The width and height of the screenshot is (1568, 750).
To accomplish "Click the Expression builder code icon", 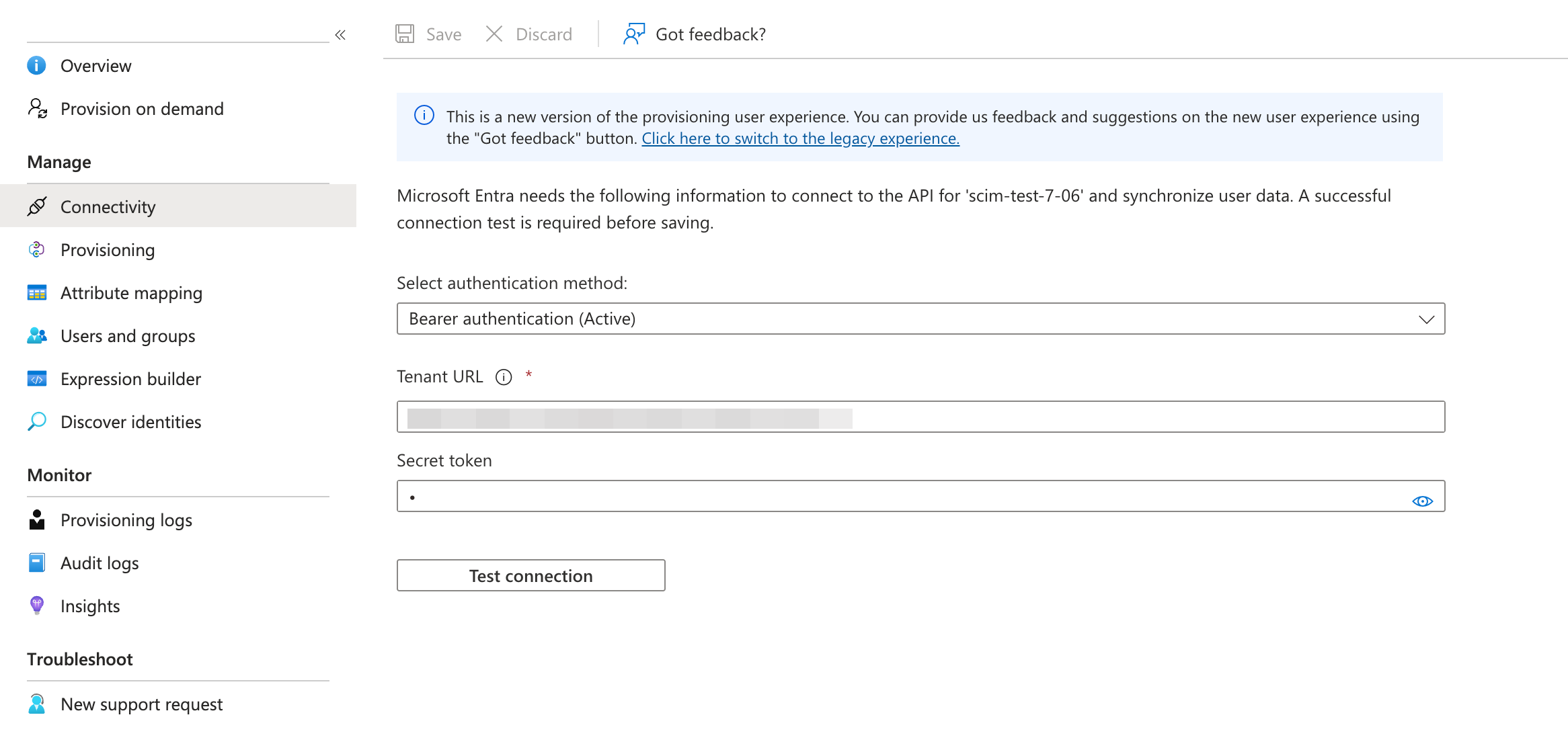I will pos(37,378).
